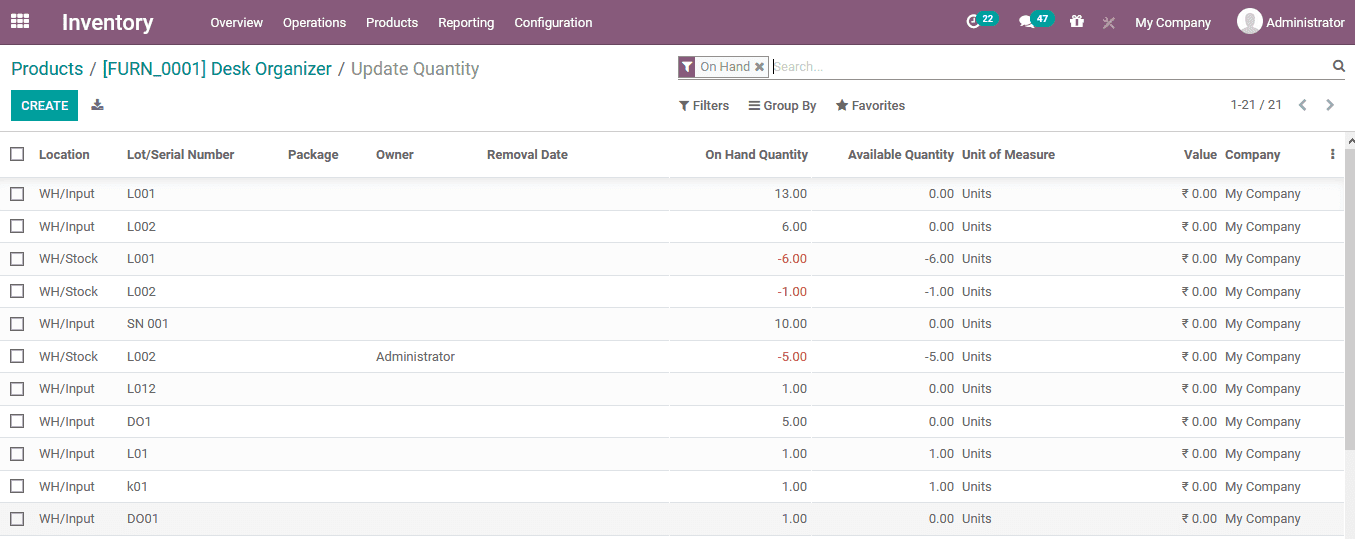Image resolution: width=1355 pixels, height=539 pixels.
Task: Tick the checkbox for DO1 row
Action: click(x=17, y=422)
